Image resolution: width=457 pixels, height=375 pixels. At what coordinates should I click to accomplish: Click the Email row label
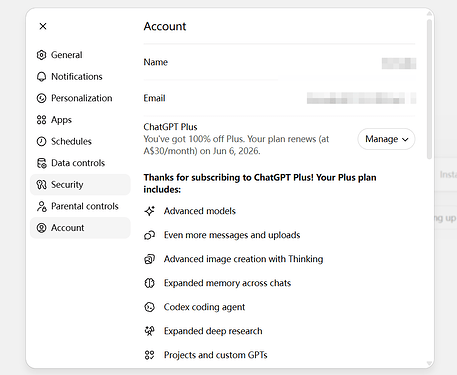tap(154, 98)
